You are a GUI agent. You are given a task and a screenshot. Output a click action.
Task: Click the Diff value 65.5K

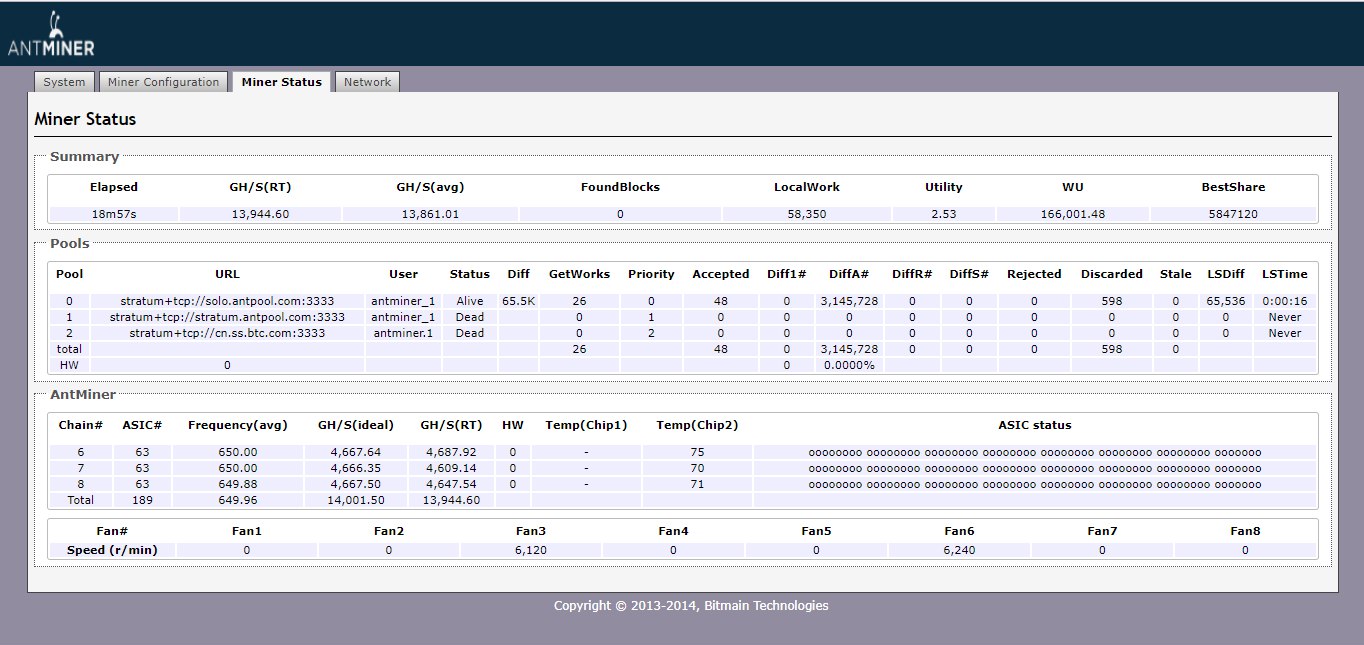519,301
